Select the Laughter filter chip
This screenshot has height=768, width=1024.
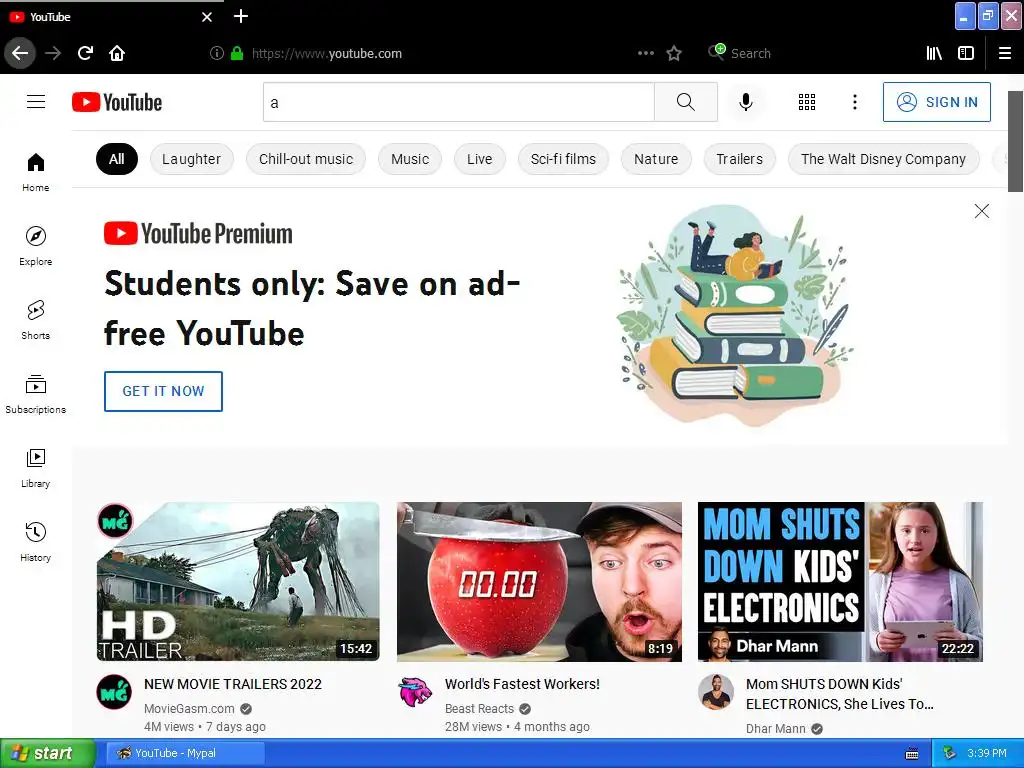click(191, 159)
